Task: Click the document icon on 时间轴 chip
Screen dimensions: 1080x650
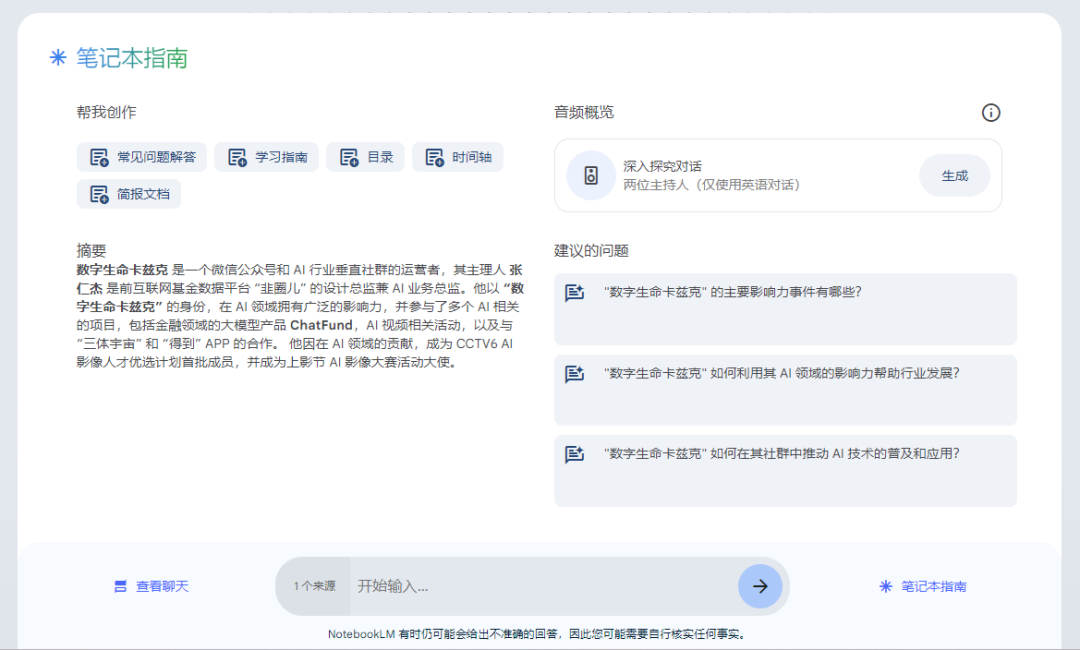Action: [435, 158]
